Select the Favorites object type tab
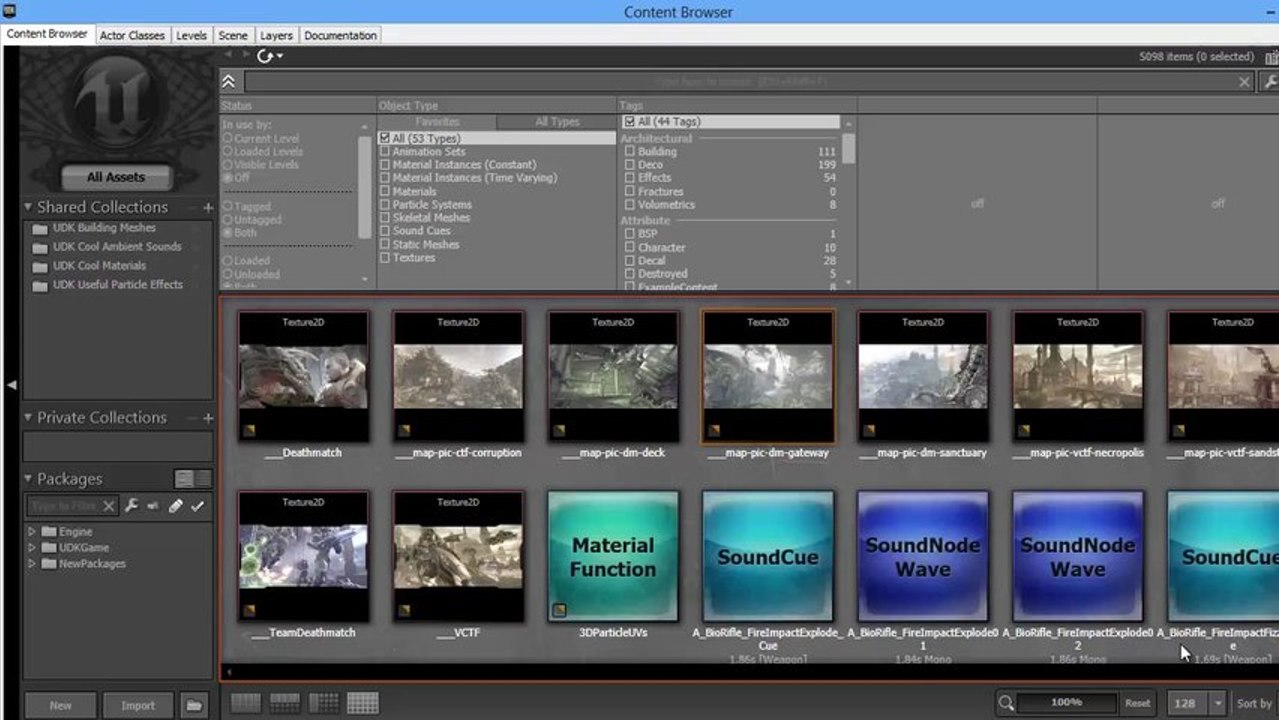Screen dimensions: 1279x720 coord(437,122)
